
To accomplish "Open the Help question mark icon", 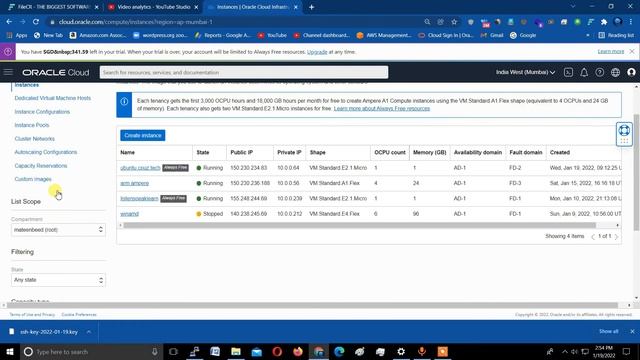I will point(600,72).
